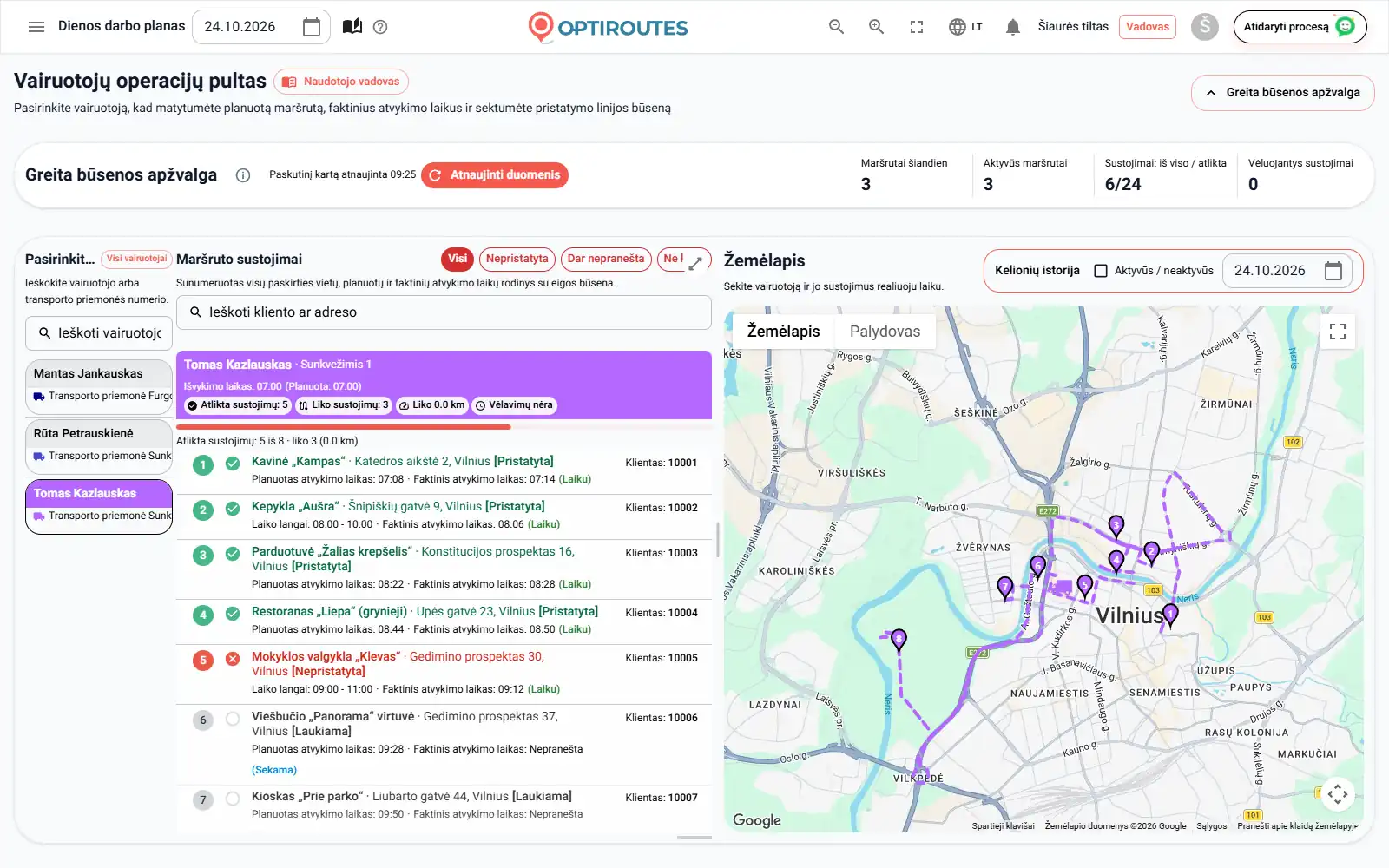Click the Ieškoti vairuotojo search field
Image resolution: width=1389 pixels, height=868 pixels.
(99, 333)
